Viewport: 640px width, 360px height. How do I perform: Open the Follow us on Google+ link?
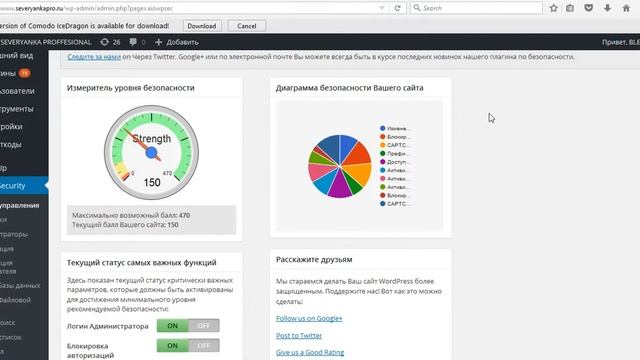pyautogui.click(x=309, y=318)
